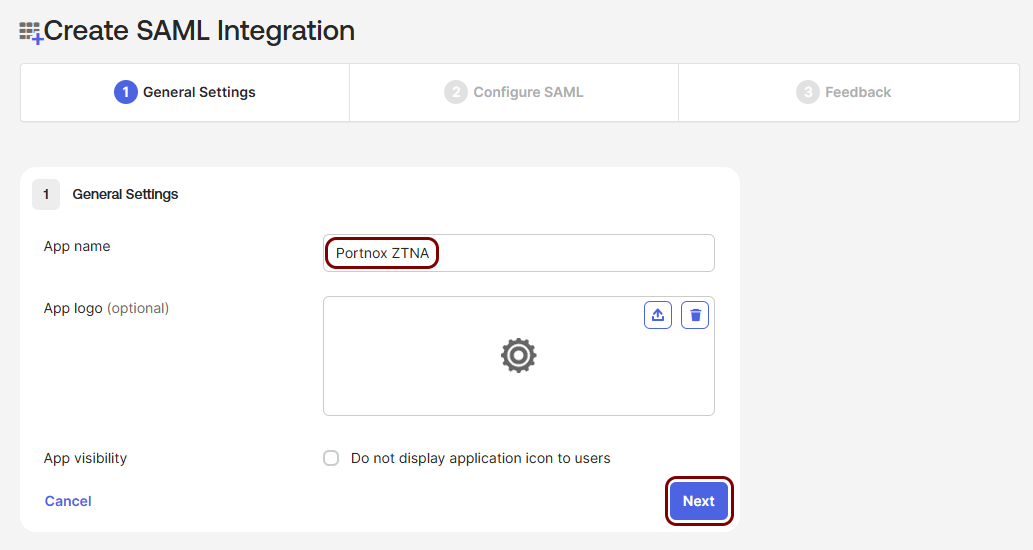Click the app grid icon beside the page title
Image resolution: width=1033 pixels, height=550 pixels.
[31, 32]
